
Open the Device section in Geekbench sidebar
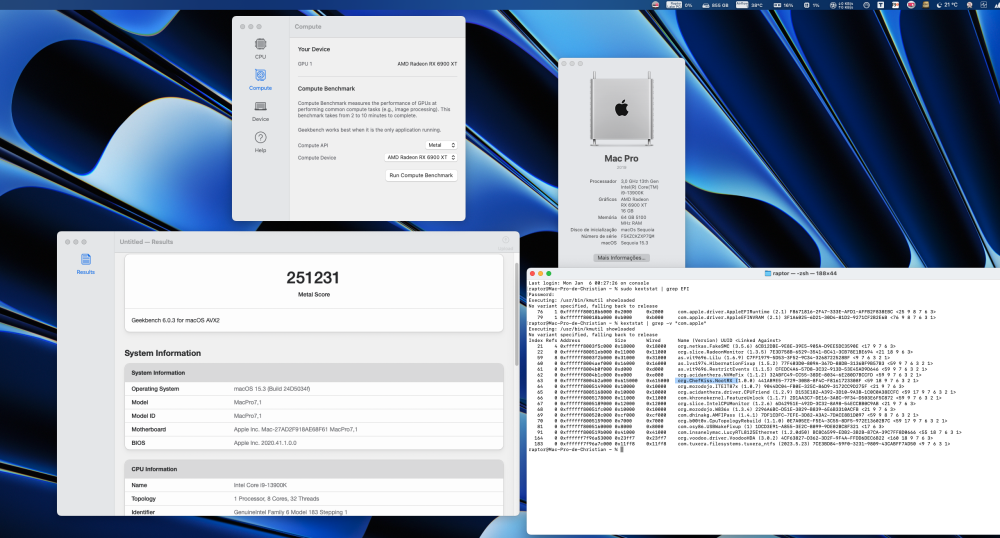(x=260, y=110)
